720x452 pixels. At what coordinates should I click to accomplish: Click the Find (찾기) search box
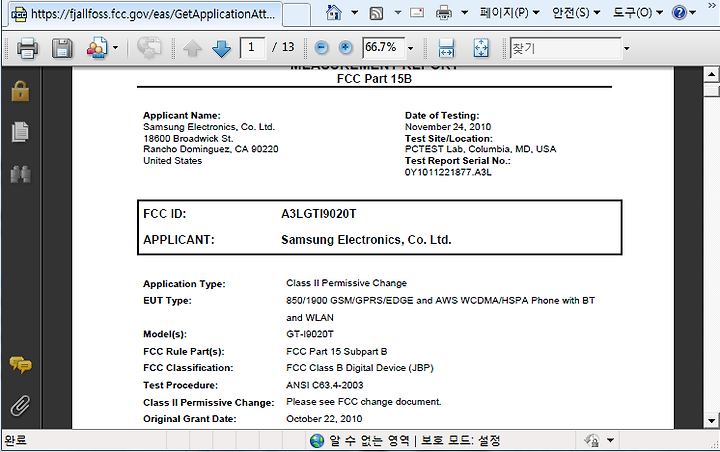click(564, 48)
